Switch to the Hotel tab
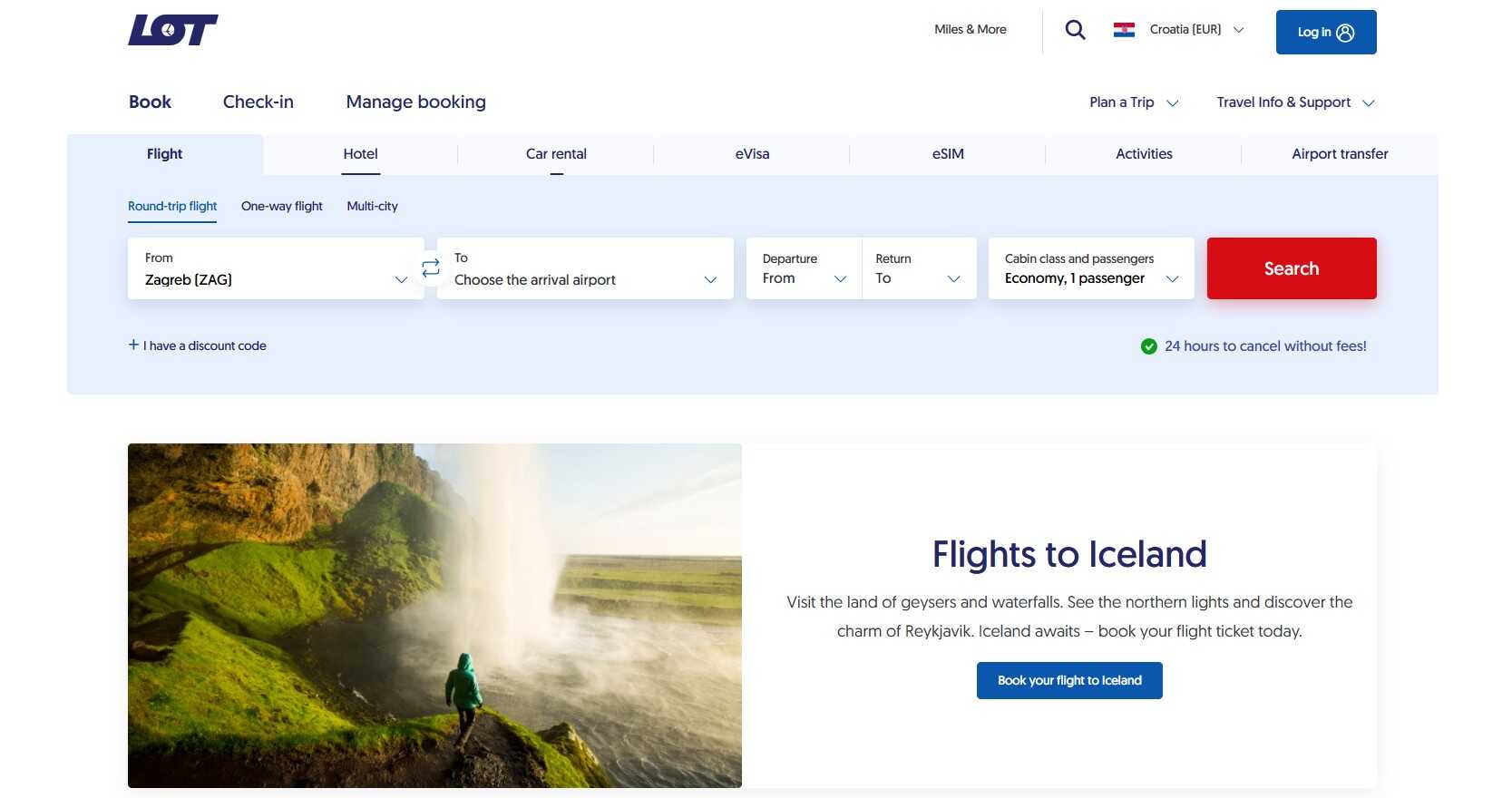Viewport: 1512px width, 798px height. [x=360, y=154]
